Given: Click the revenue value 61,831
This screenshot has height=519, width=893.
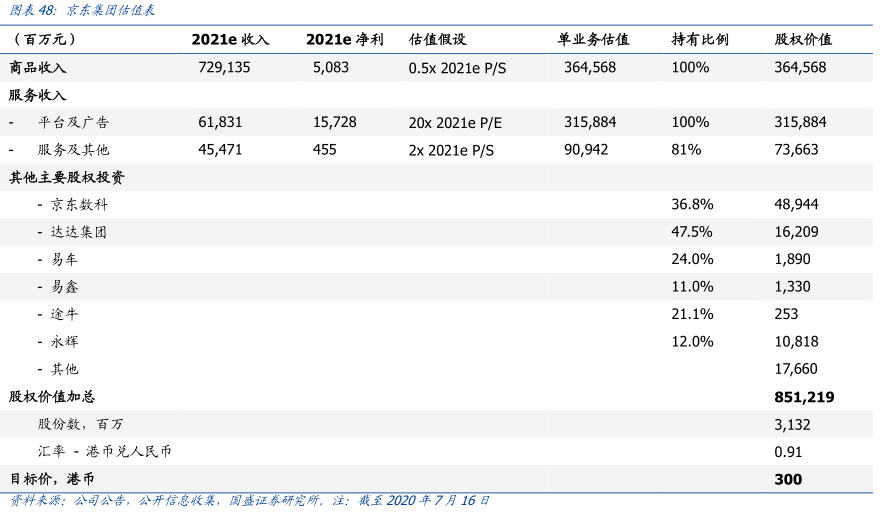Looking at the screenshot, I should click(x=220, y=122).
